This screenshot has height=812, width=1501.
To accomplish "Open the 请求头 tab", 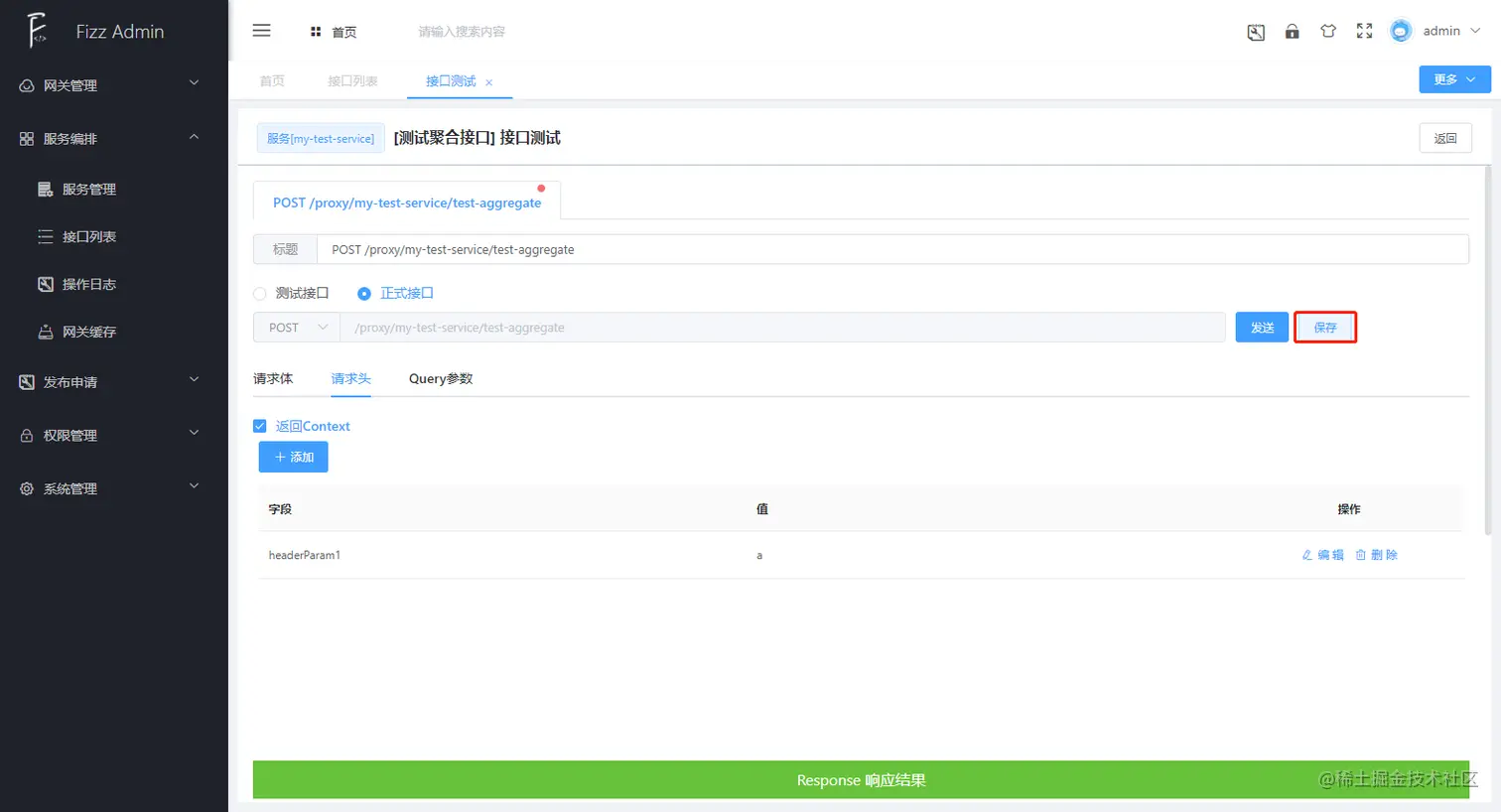I will pyautogui.click(x=350, y=379).
